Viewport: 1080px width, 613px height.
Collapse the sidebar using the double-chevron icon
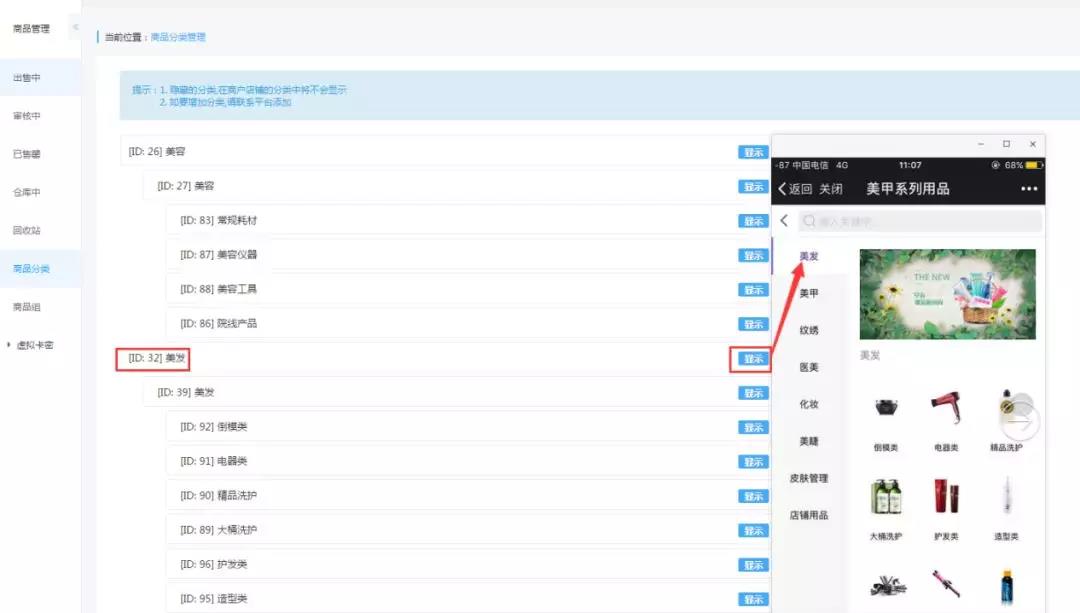coord(75,27)
